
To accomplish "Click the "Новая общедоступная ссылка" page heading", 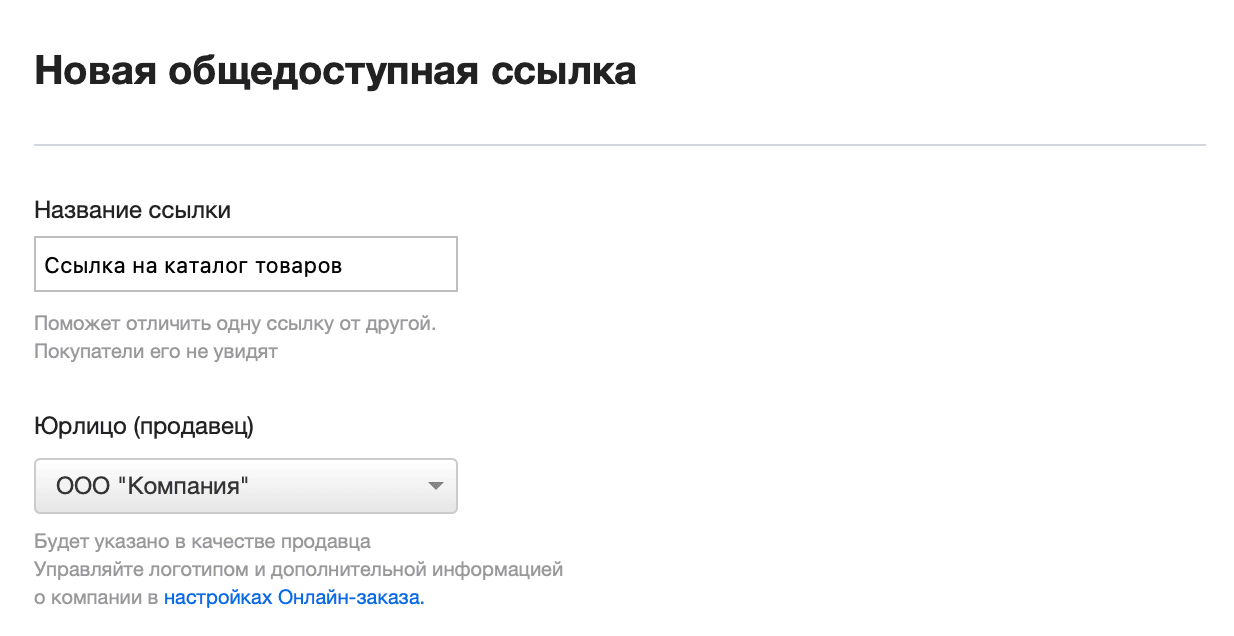I will pyautogui.click(x=334, y=70).
